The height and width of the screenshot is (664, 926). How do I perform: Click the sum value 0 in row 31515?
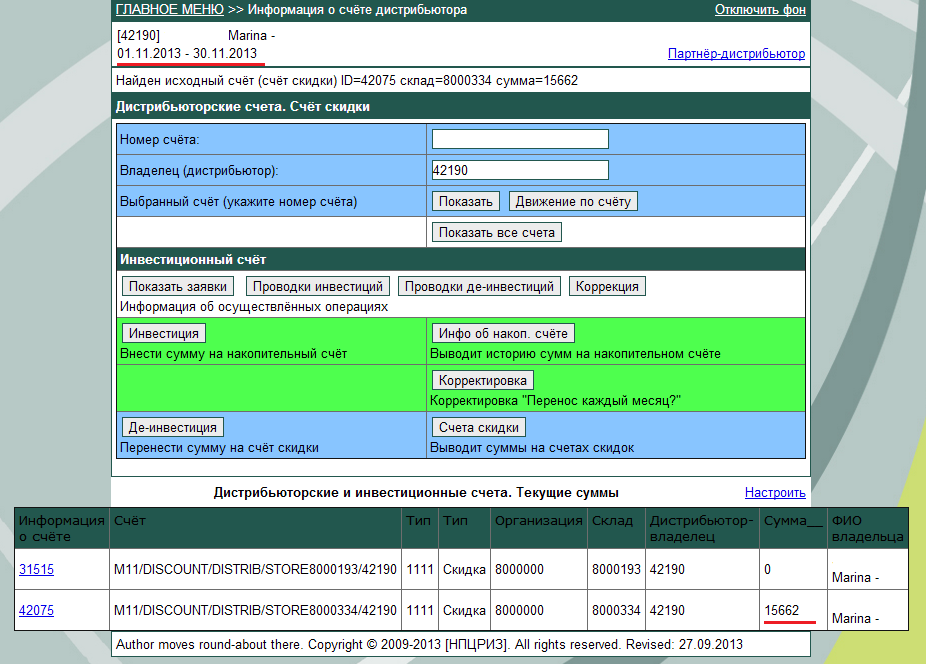pyautogui.click(x=767, y=569)
